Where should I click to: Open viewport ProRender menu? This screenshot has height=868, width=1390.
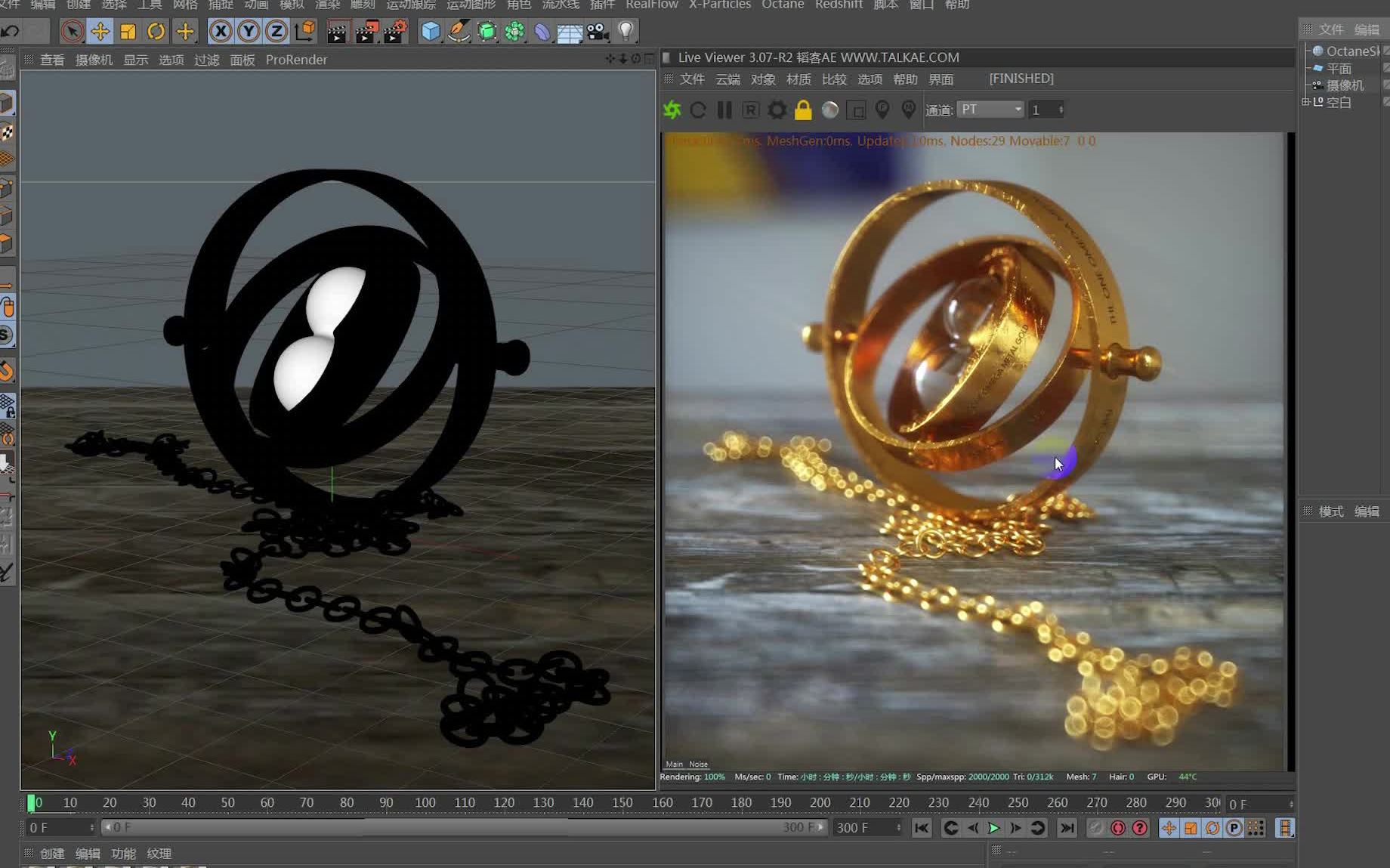[296, 60]
